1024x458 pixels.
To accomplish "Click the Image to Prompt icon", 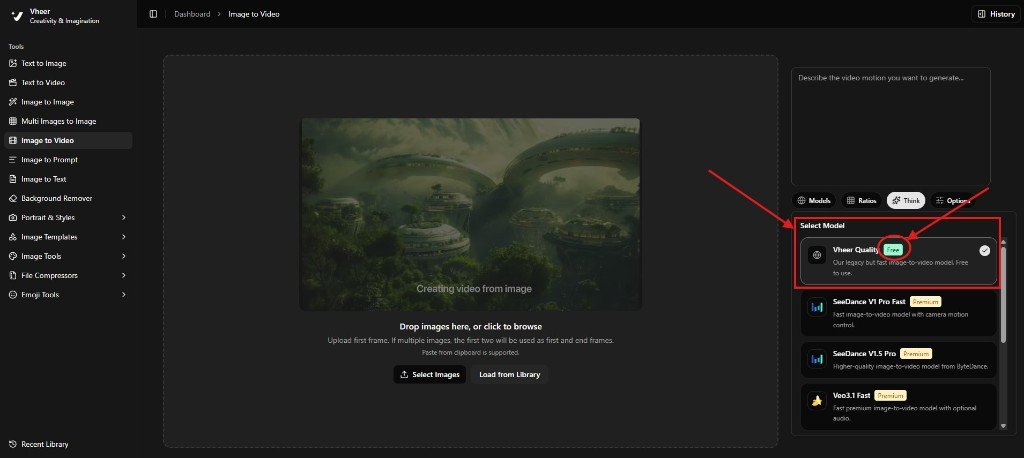I will [x=12, y=160].
